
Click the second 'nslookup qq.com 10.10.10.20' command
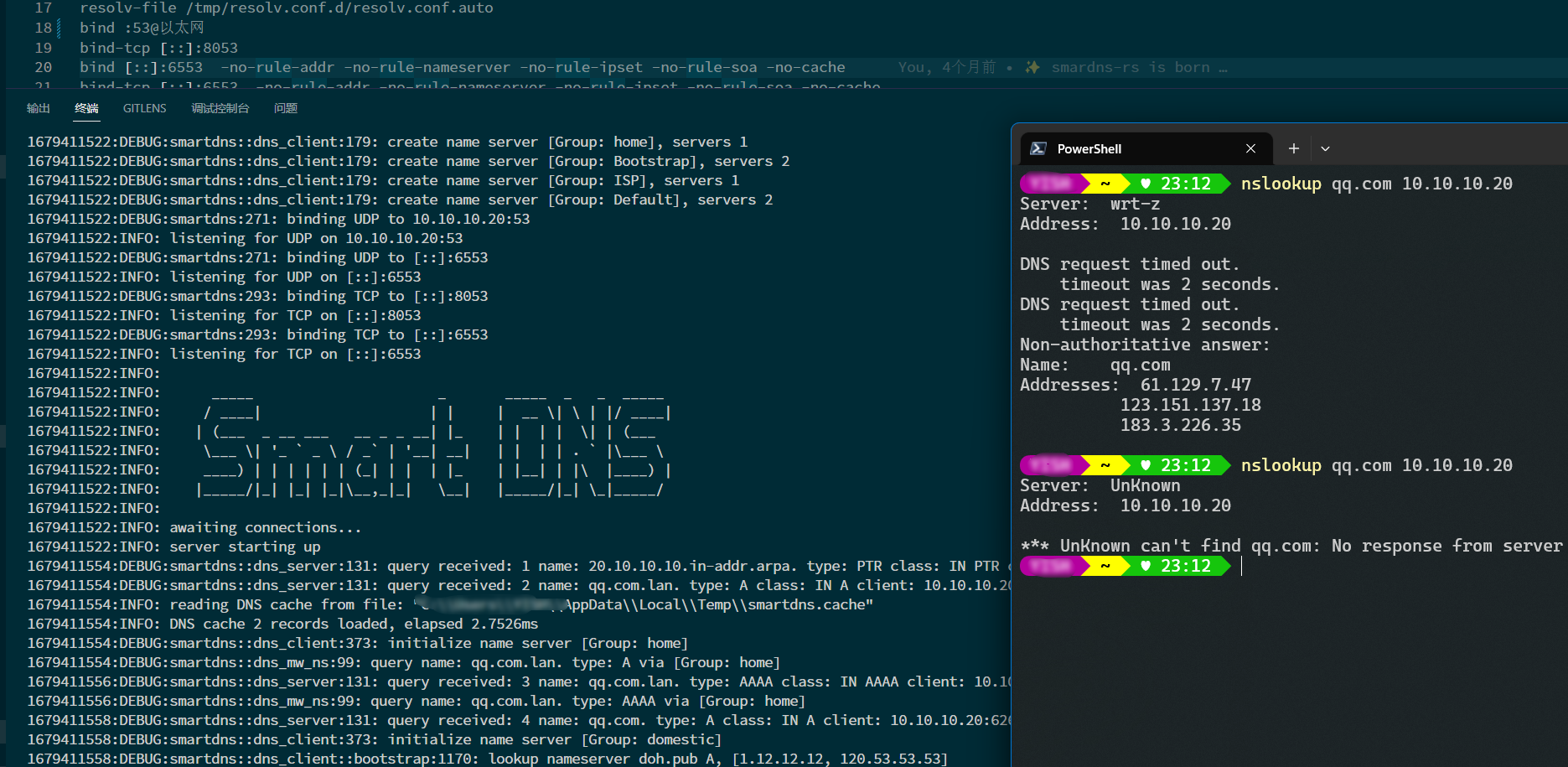1376,465
